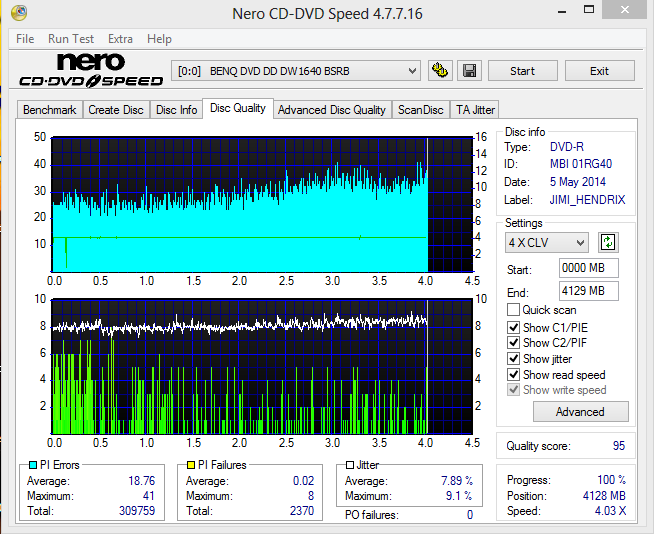
Task: Click the PO failures value 0
Action: tap(470, 515)
